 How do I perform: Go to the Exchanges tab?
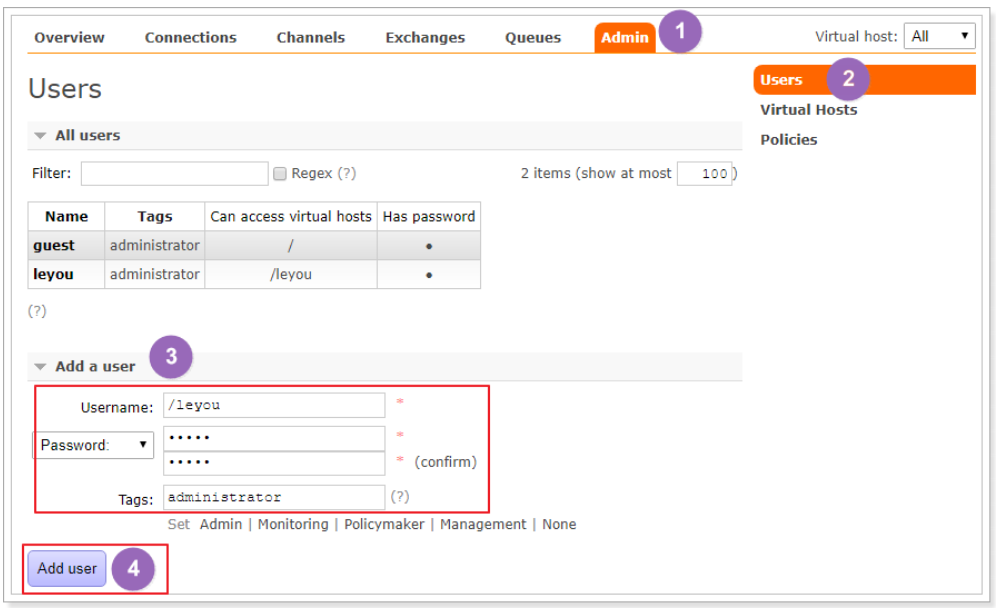425,38
